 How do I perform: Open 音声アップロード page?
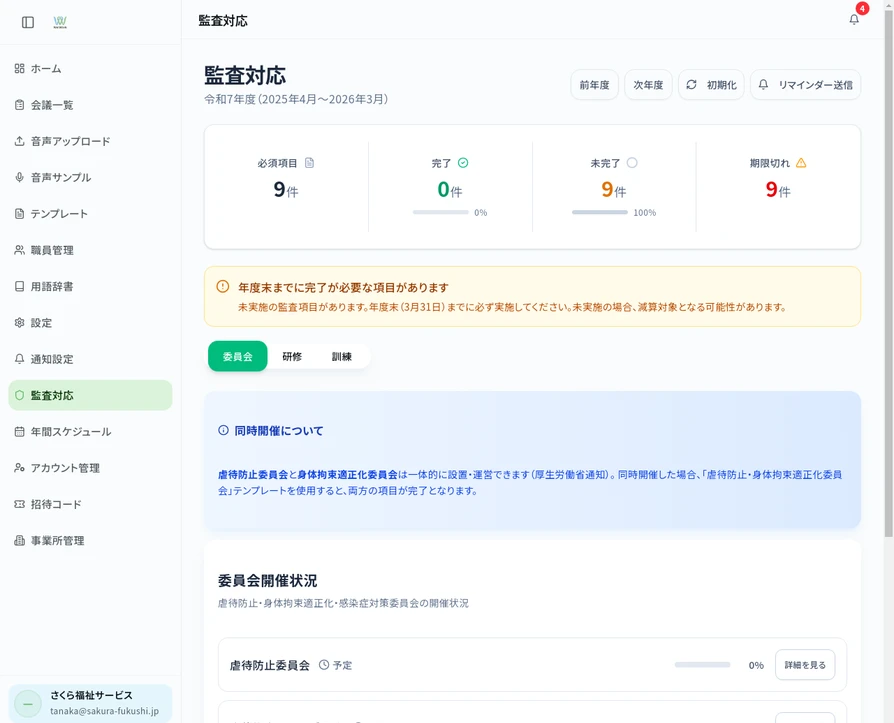pos(90,141)
